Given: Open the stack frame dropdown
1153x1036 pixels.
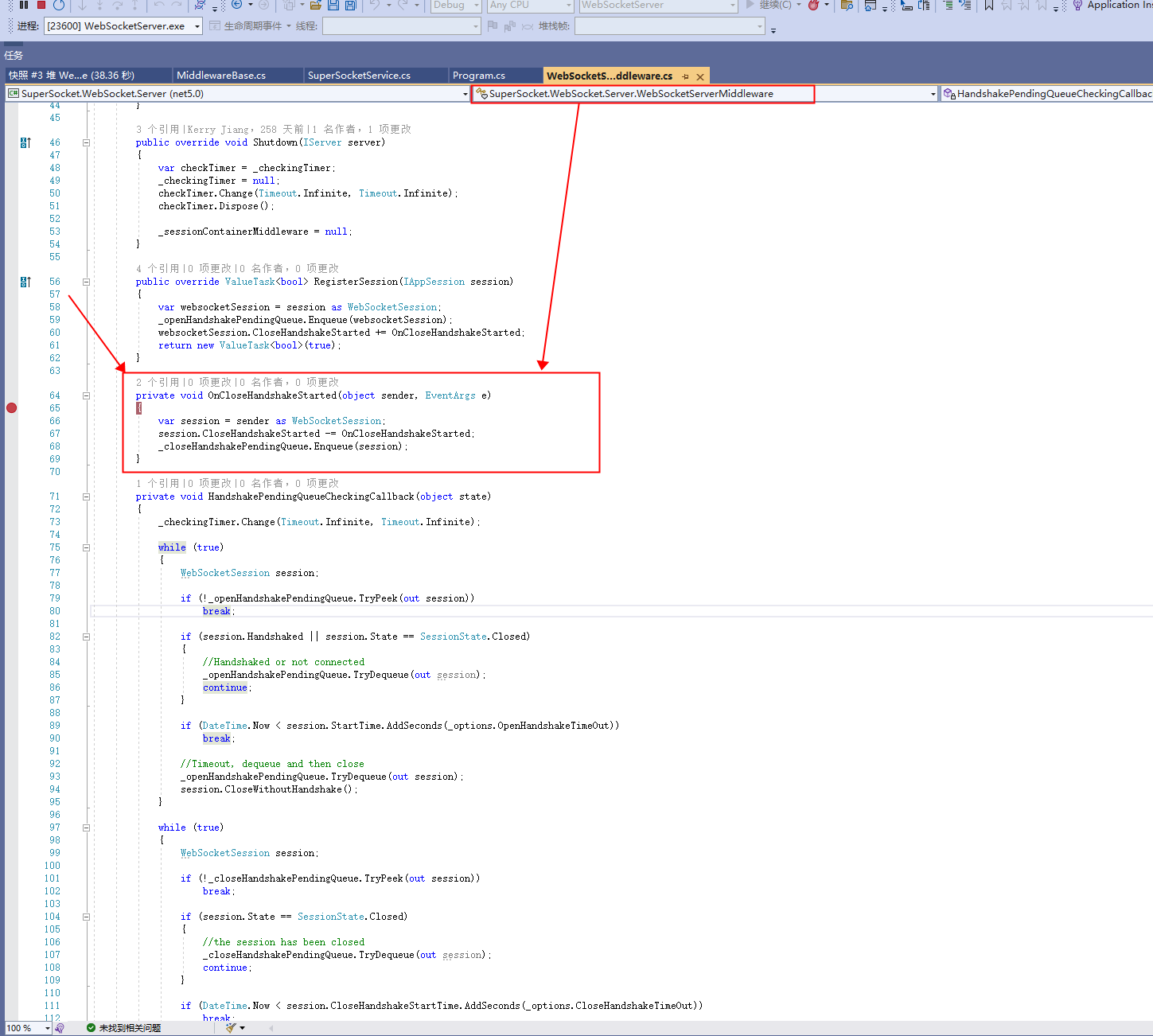Looking at the screenshot, I should 670,26.
